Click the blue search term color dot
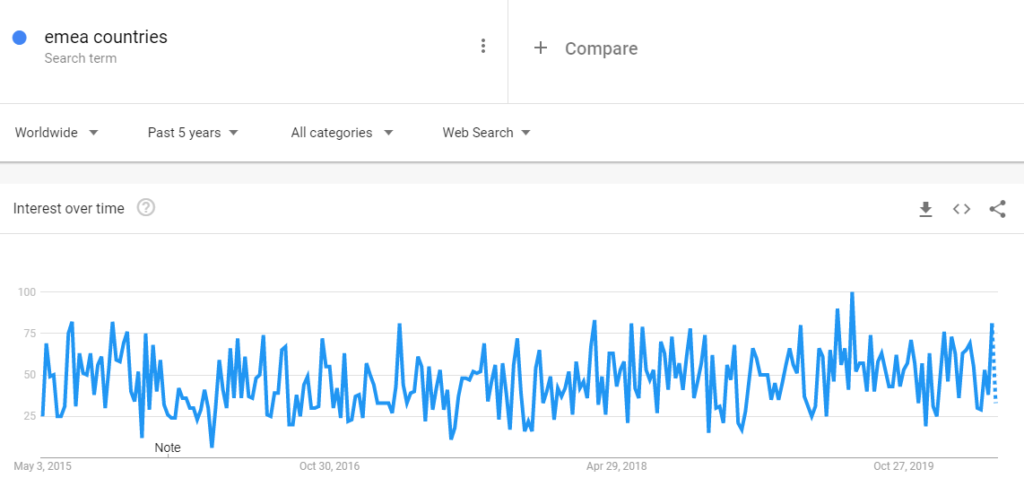The height and width of the screenshot is (504, 1024). pos(19,38)
